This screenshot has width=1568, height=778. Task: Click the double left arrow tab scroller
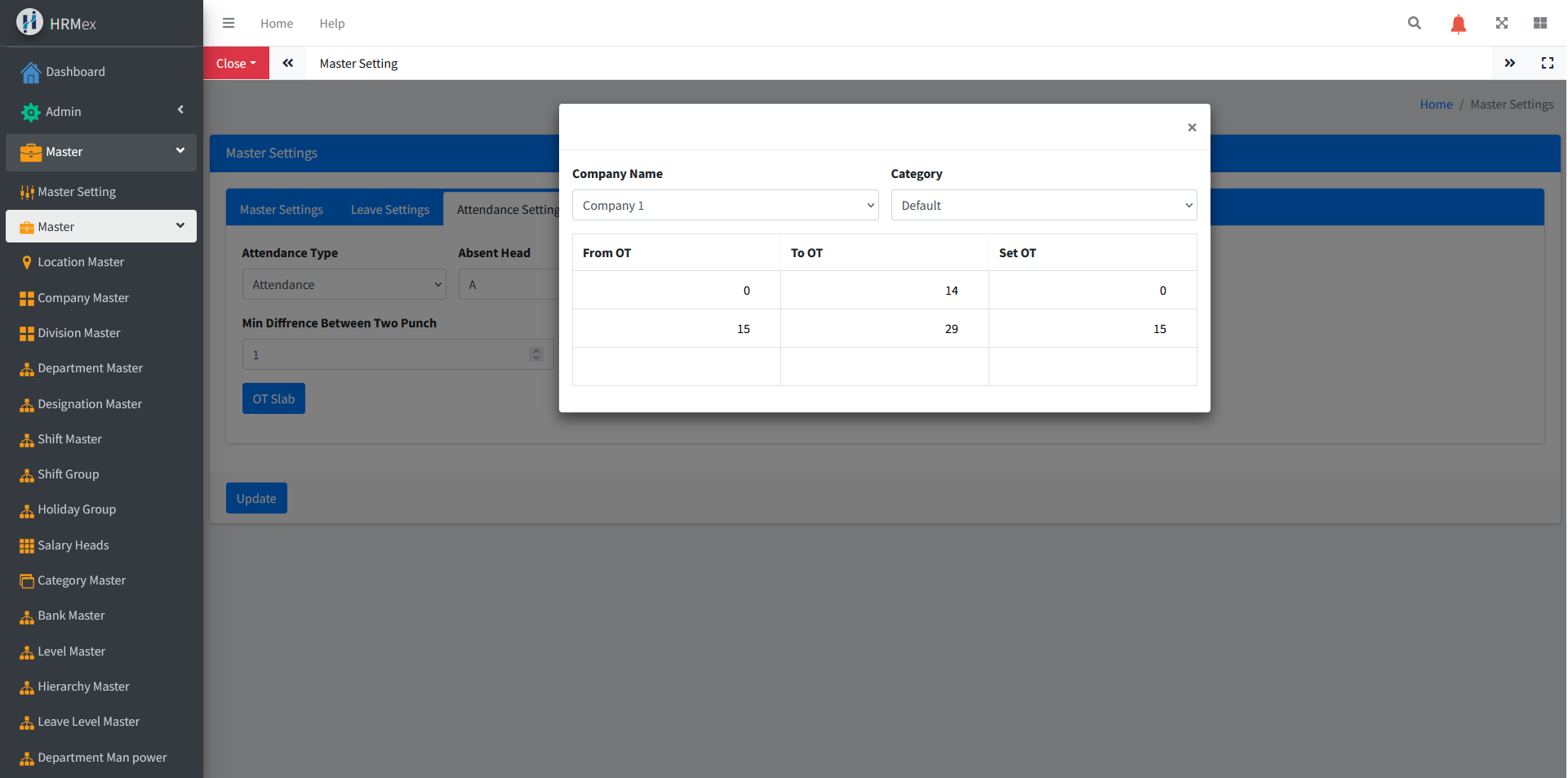click(x=288, y=63)
